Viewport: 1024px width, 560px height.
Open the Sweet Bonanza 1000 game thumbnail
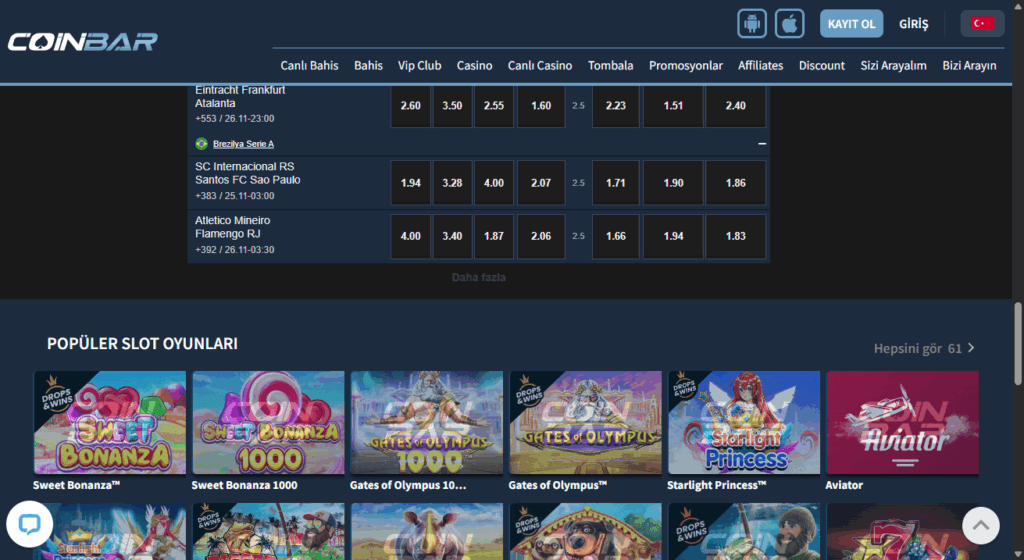pyautogui.click(x=268, y=422)
